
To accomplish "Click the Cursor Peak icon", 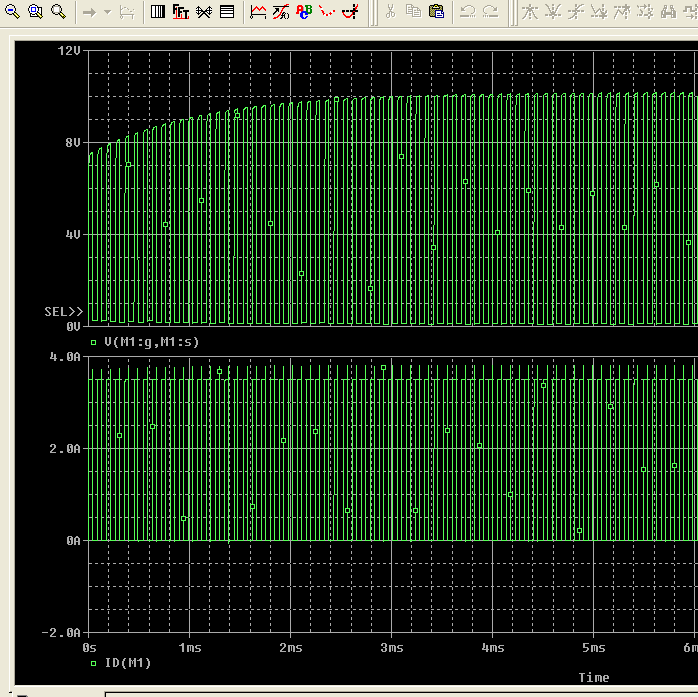I will coord(530,12).
